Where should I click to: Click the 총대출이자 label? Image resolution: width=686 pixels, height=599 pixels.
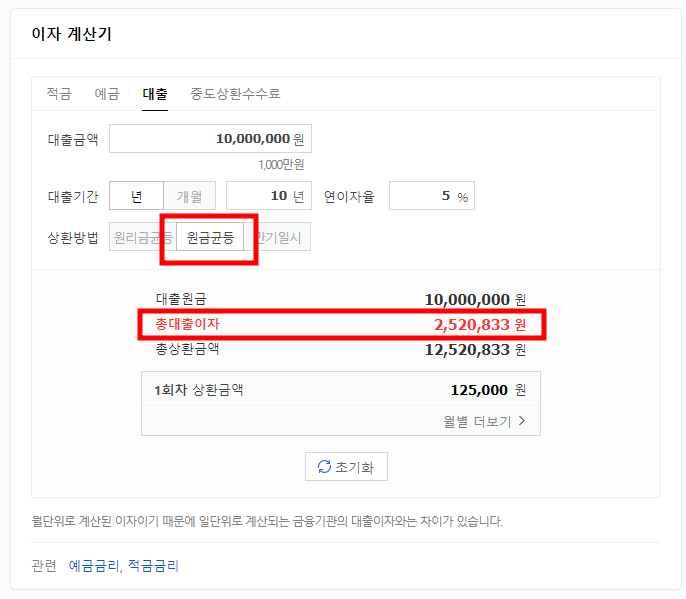coord(188,324)
